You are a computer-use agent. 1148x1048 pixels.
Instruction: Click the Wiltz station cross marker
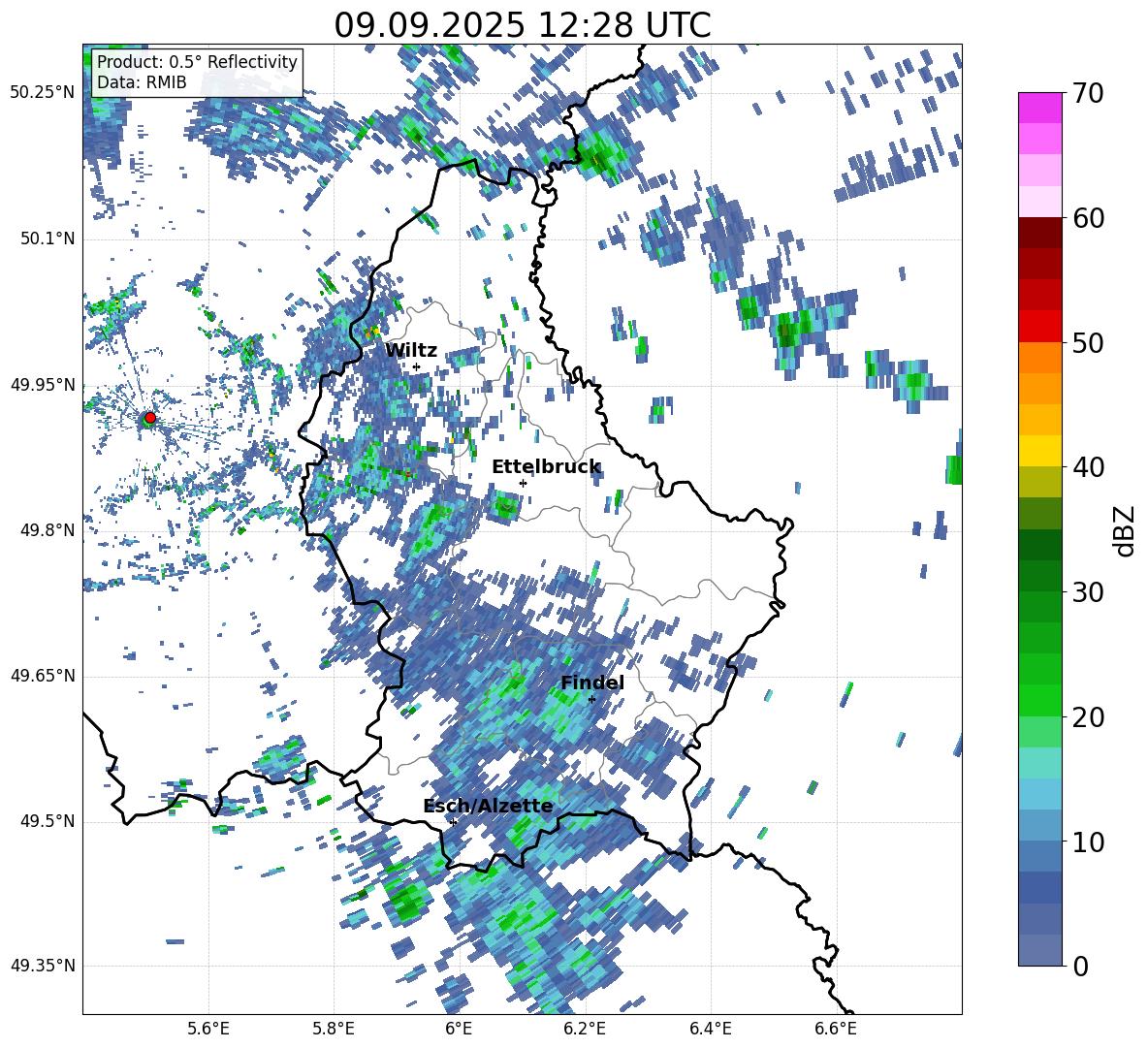click(x=417, y=366)
